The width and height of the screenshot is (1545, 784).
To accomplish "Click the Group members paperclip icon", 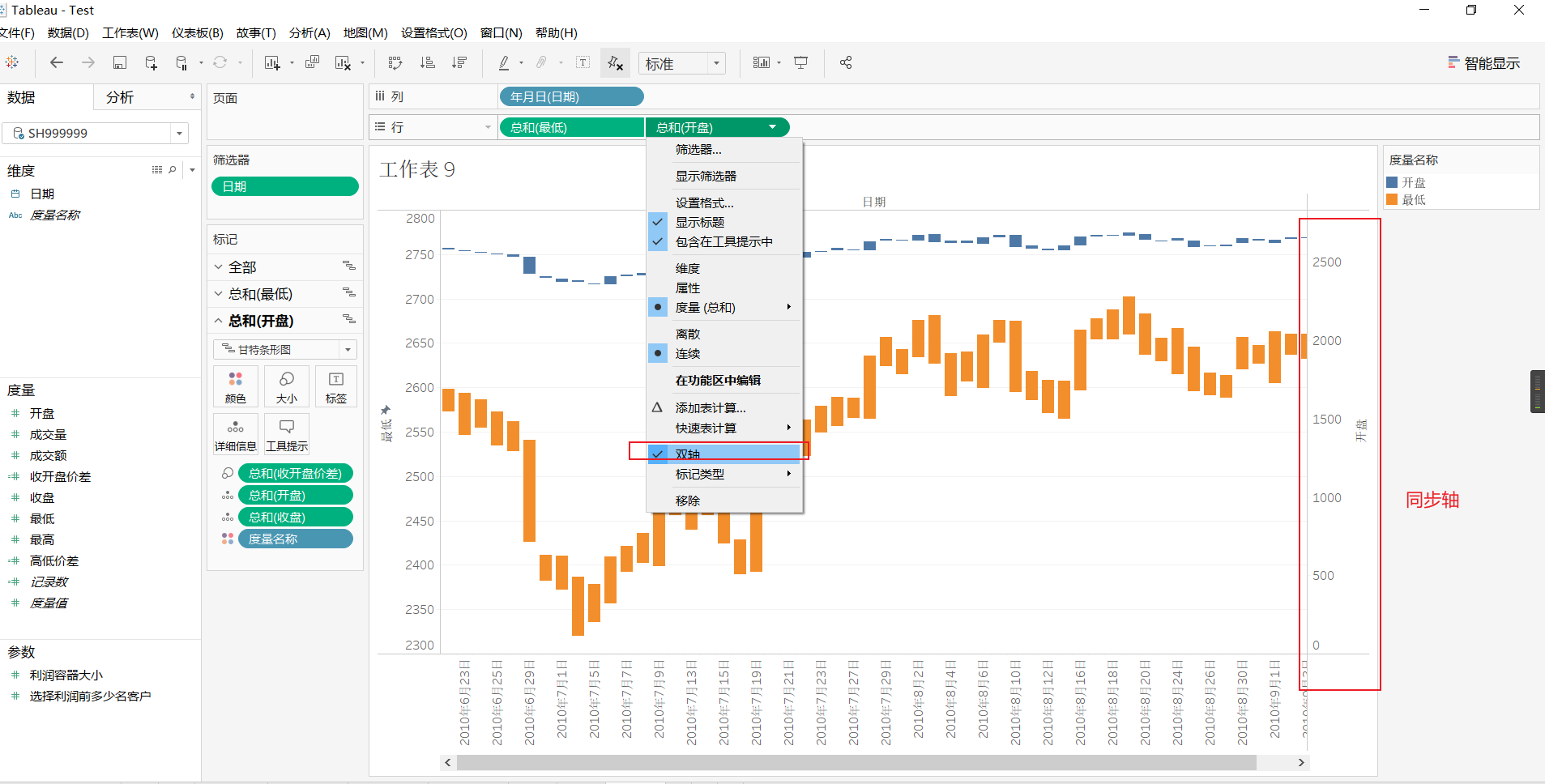I will 541,62.
